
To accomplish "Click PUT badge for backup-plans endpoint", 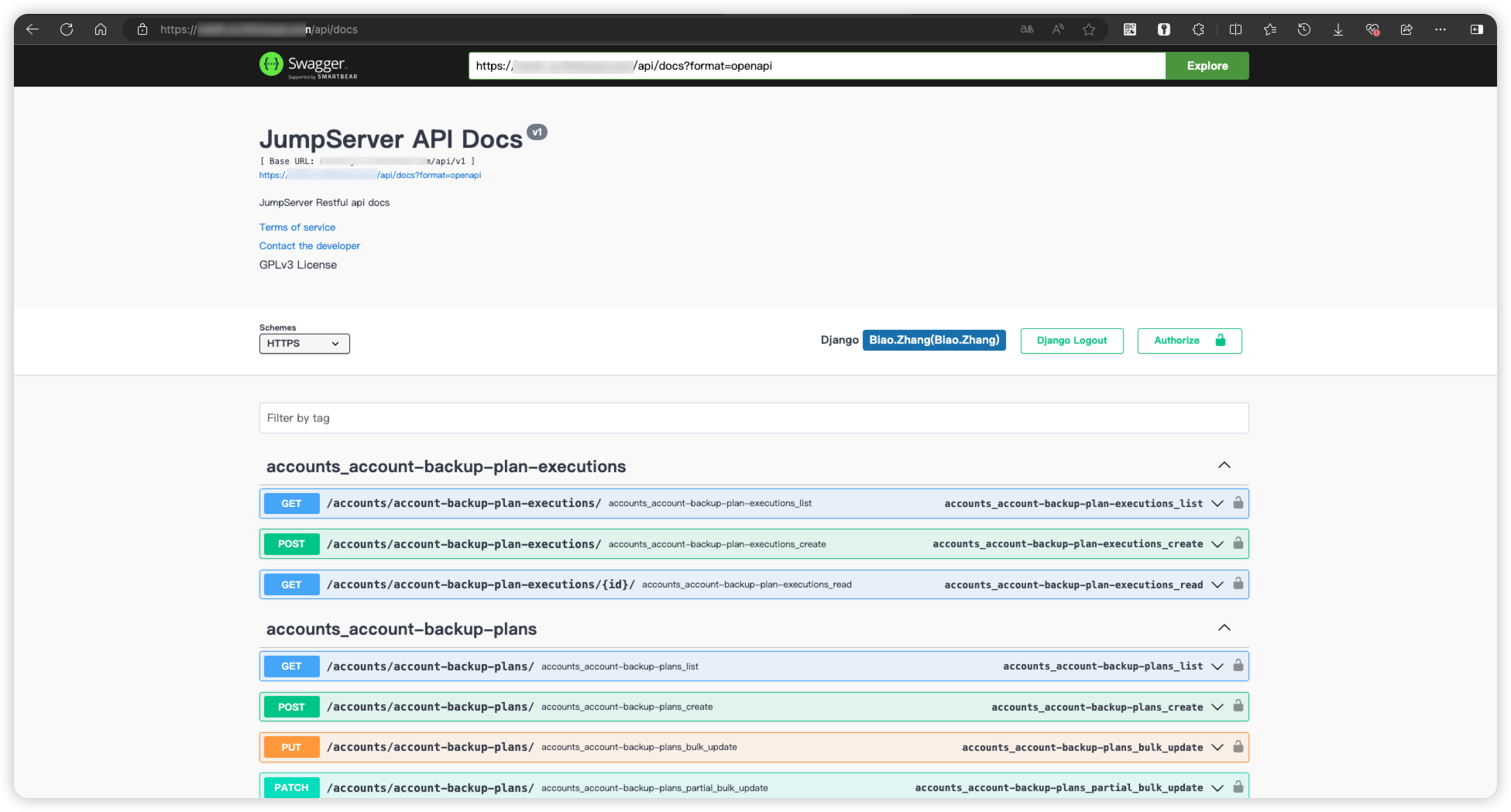I will [291, 747].
